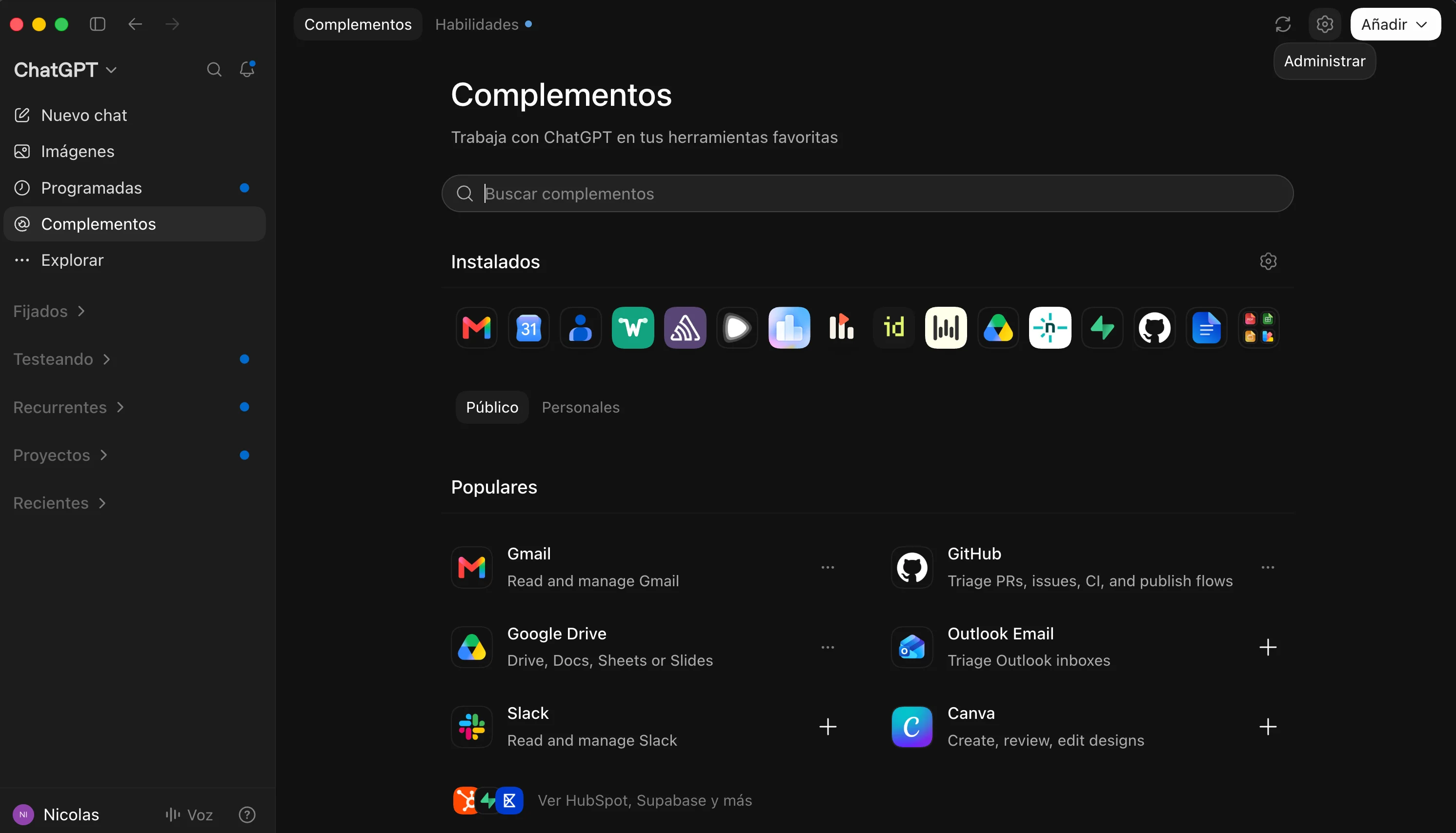Viewport: 1456px width, 833px height.
Task: Open Imágenes in the sidebar
Action: [x=135, y=152]
